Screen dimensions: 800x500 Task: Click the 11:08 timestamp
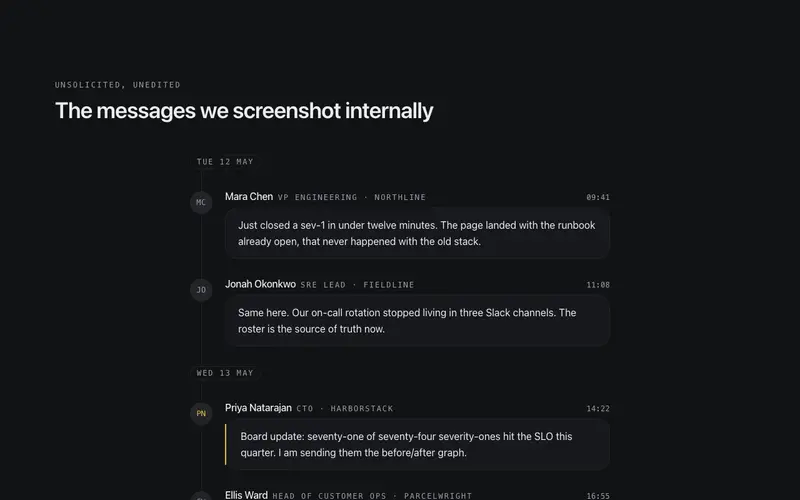click(x=598, y=285)
